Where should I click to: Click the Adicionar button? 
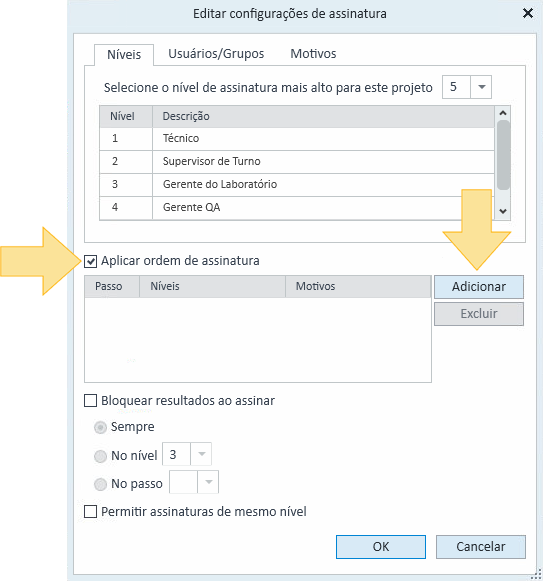pyautogui.click(x=479, y=287)
